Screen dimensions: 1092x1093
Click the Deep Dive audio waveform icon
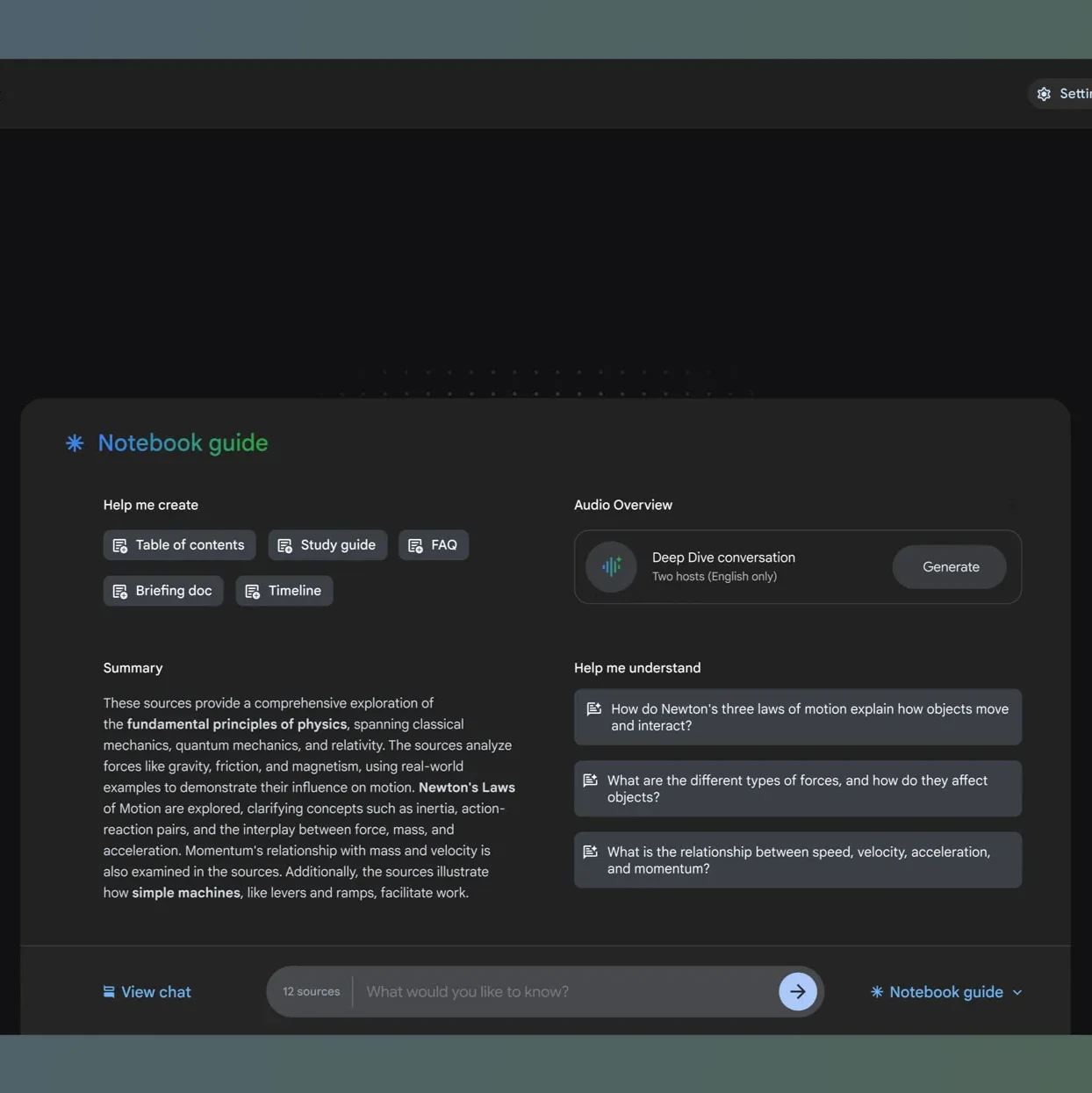coord(611,566)
